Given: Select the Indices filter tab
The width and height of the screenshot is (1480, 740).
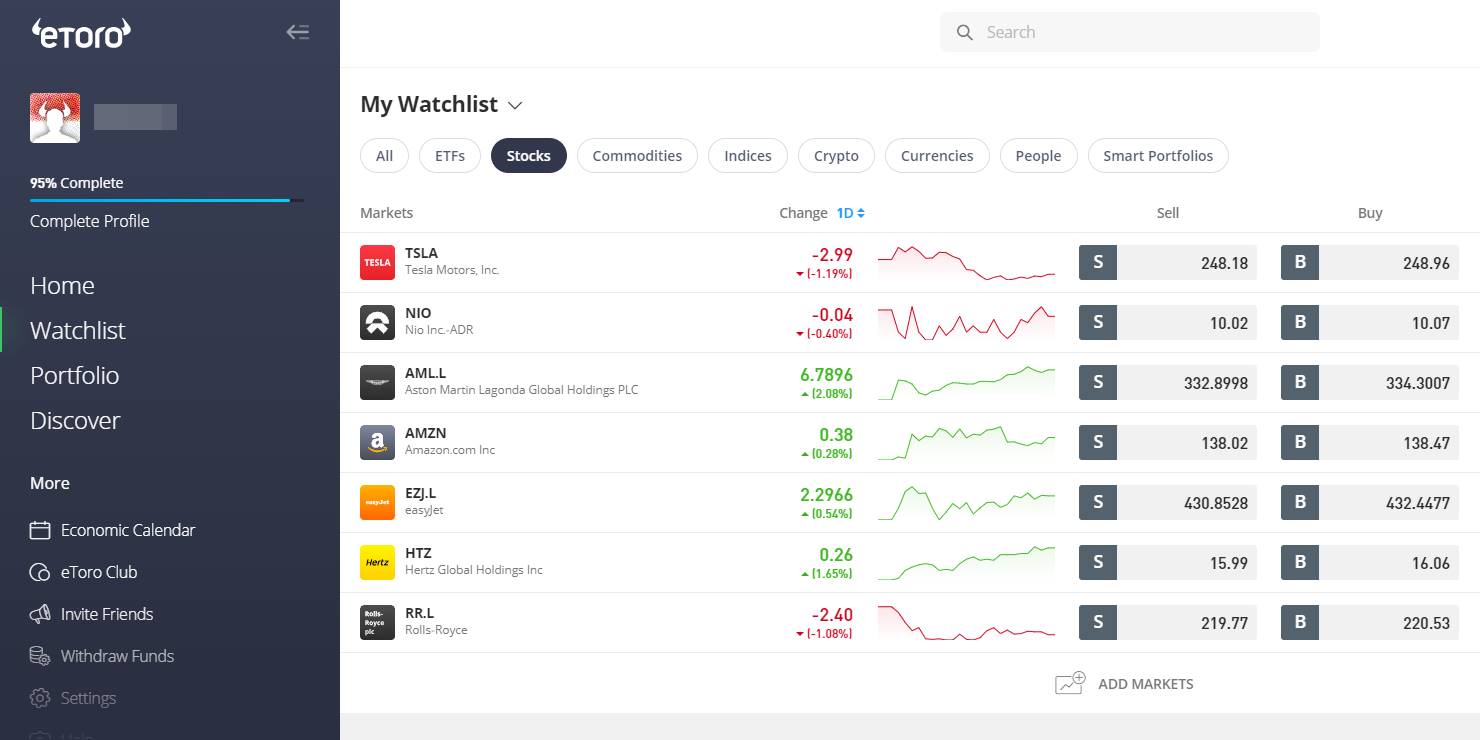Looking at the screenshot, I should pos(748,156).
